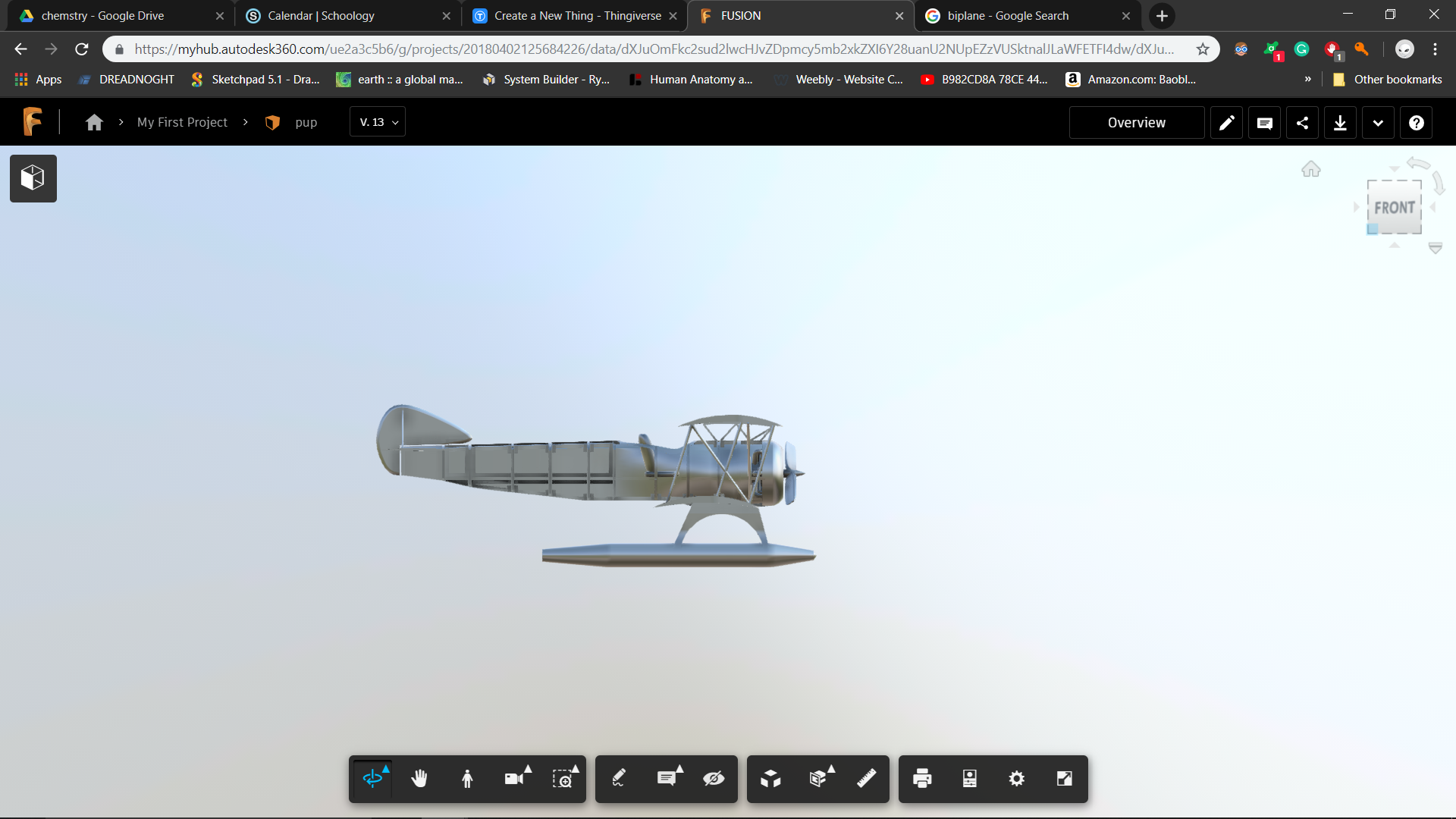The height and width of the screenshot is (819, 1456).
Task: Click the ViewCube FRONT face
Action: click(x=1395, y=208)
